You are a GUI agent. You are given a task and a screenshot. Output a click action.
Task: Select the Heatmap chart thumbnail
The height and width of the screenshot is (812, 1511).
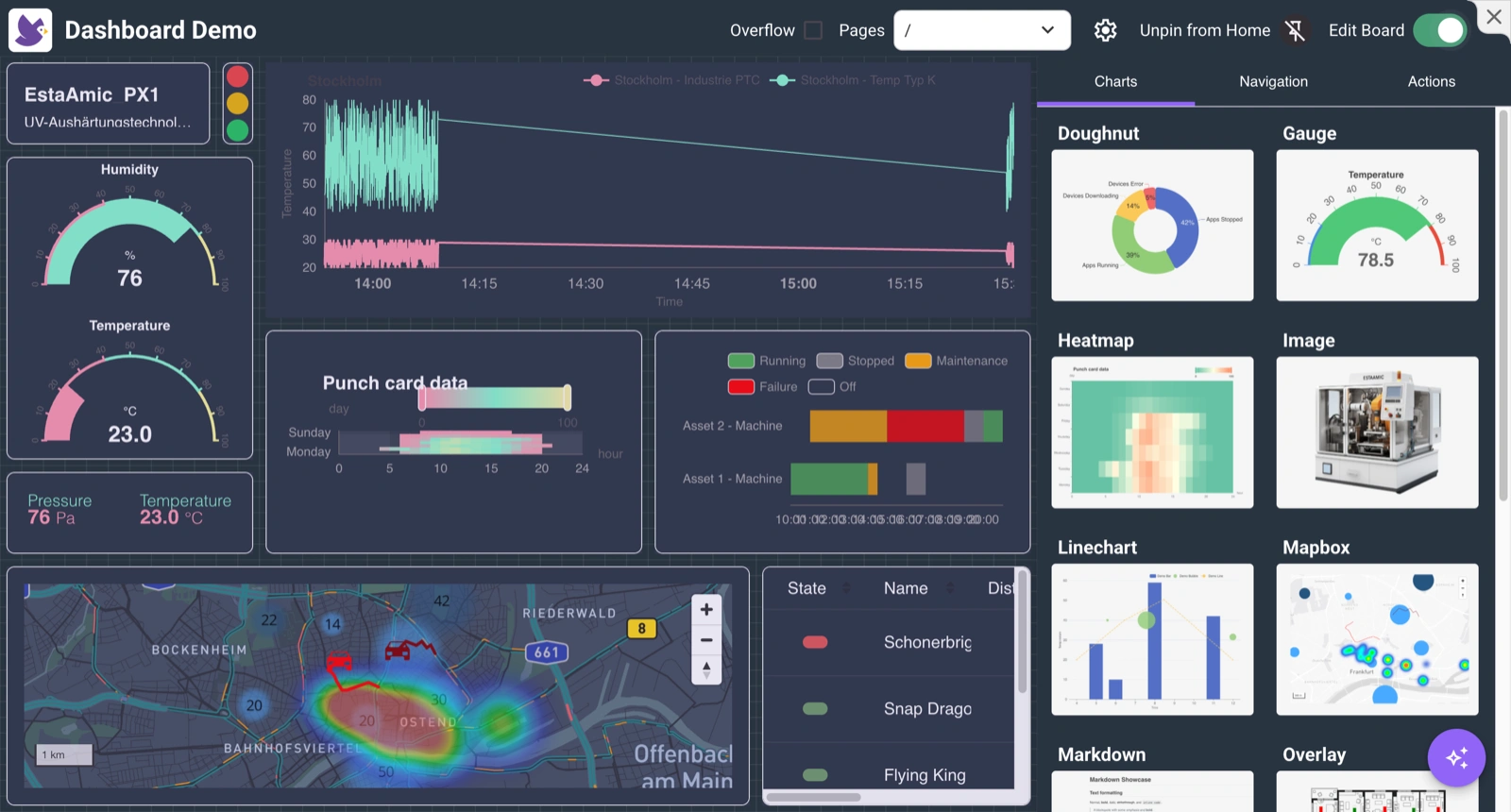click(x=1152, y=432)
